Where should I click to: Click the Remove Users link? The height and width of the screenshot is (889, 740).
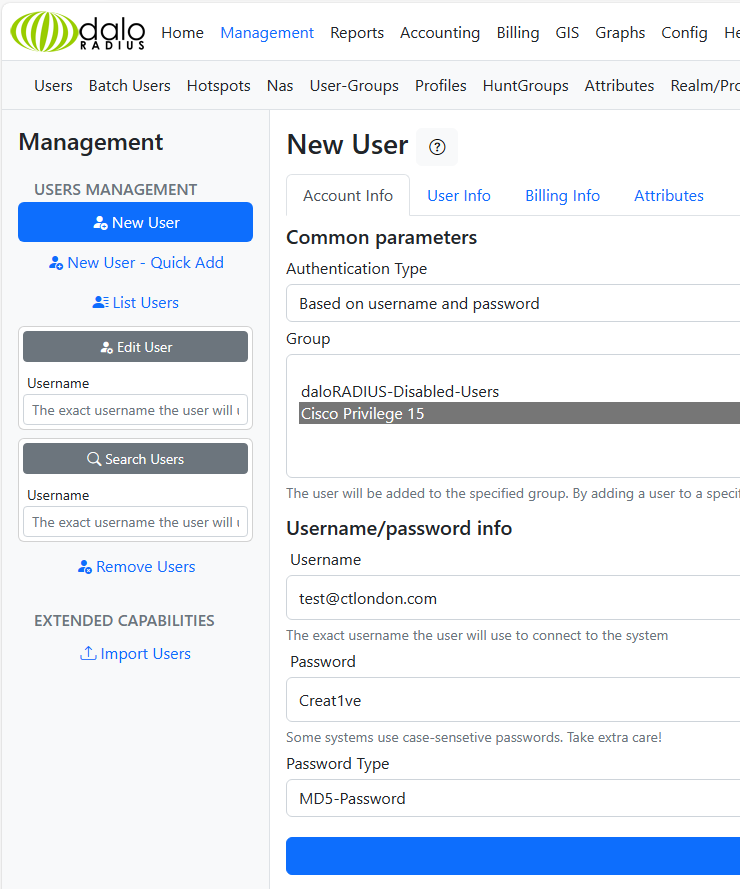point(144,566)
